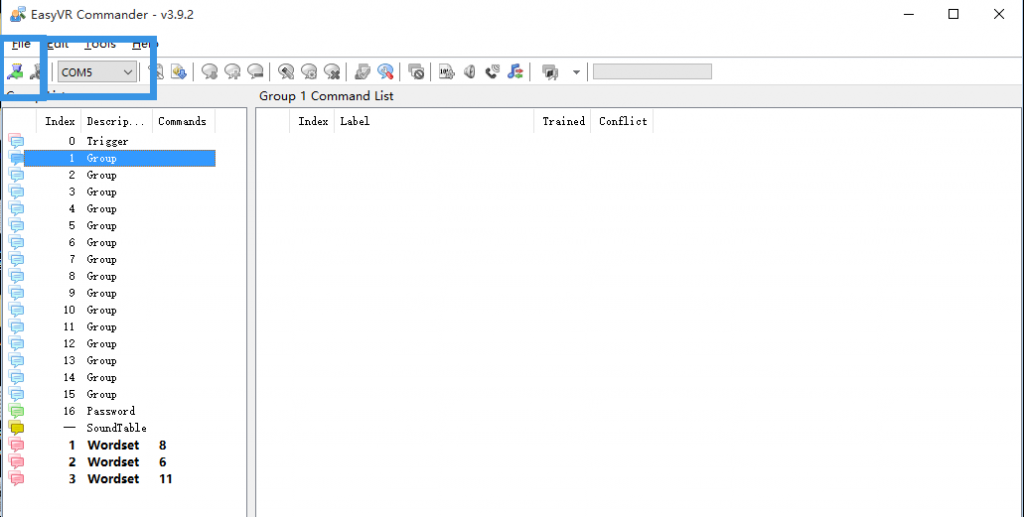Click the green Connect icon in toolbar
This screenshot has width=1024, height=517.
point(16,72)
